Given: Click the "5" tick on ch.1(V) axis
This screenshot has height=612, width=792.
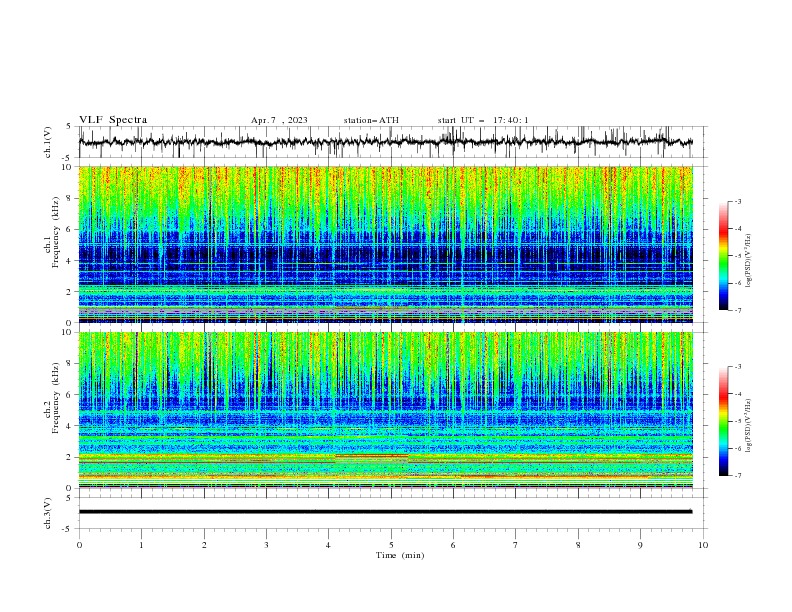Looking at the screenshot, I should pyautogui.click(x=70, y=127).
